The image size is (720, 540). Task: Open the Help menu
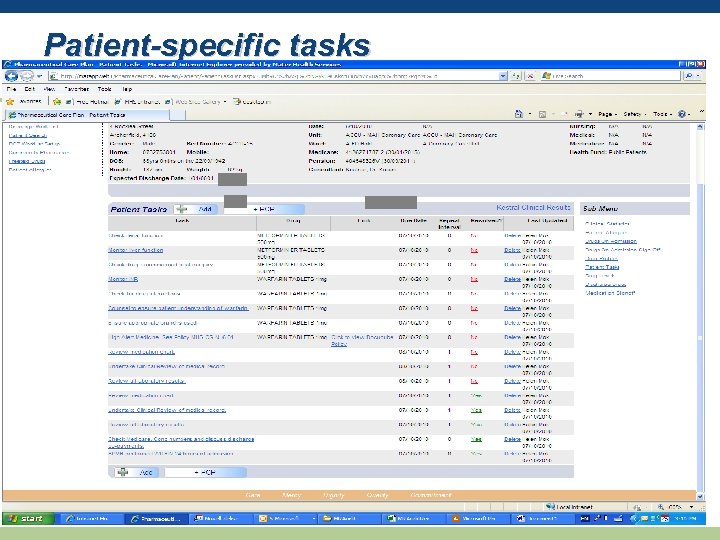pos(127,89)
